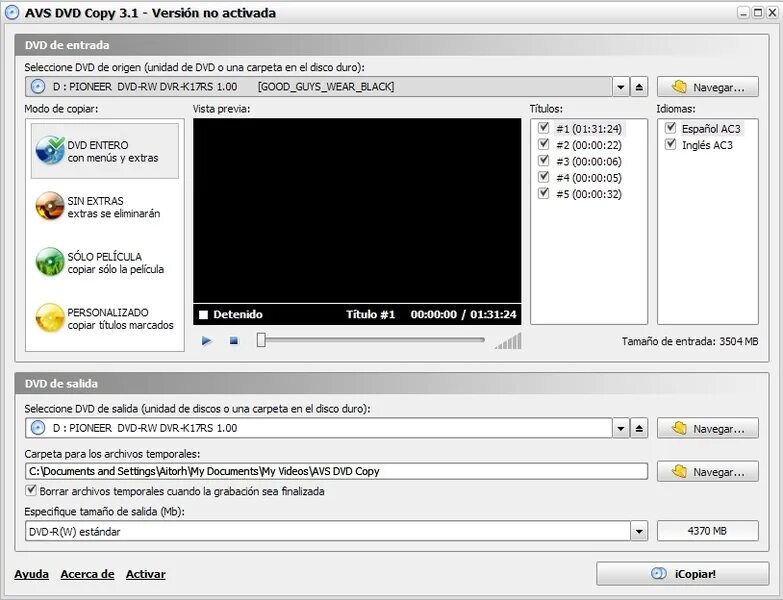The image size is (783, 600).
Task: Maximize the AVS DVD Copy window
Action: point(758,12)
